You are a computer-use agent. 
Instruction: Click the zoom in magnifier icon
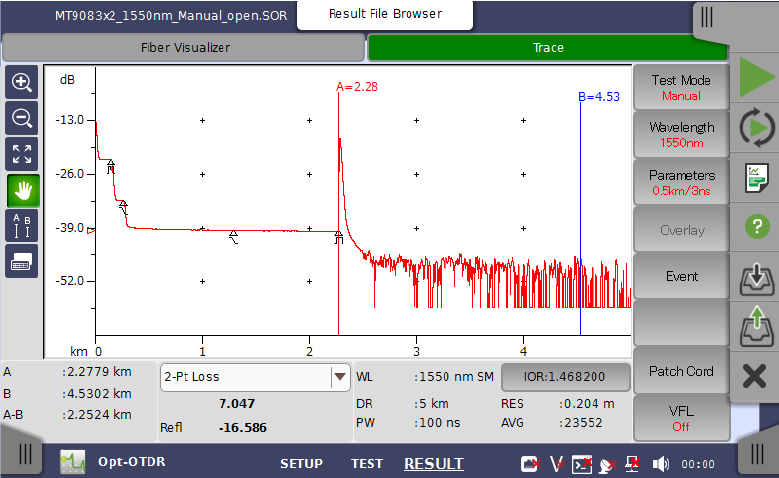[21, 83]
